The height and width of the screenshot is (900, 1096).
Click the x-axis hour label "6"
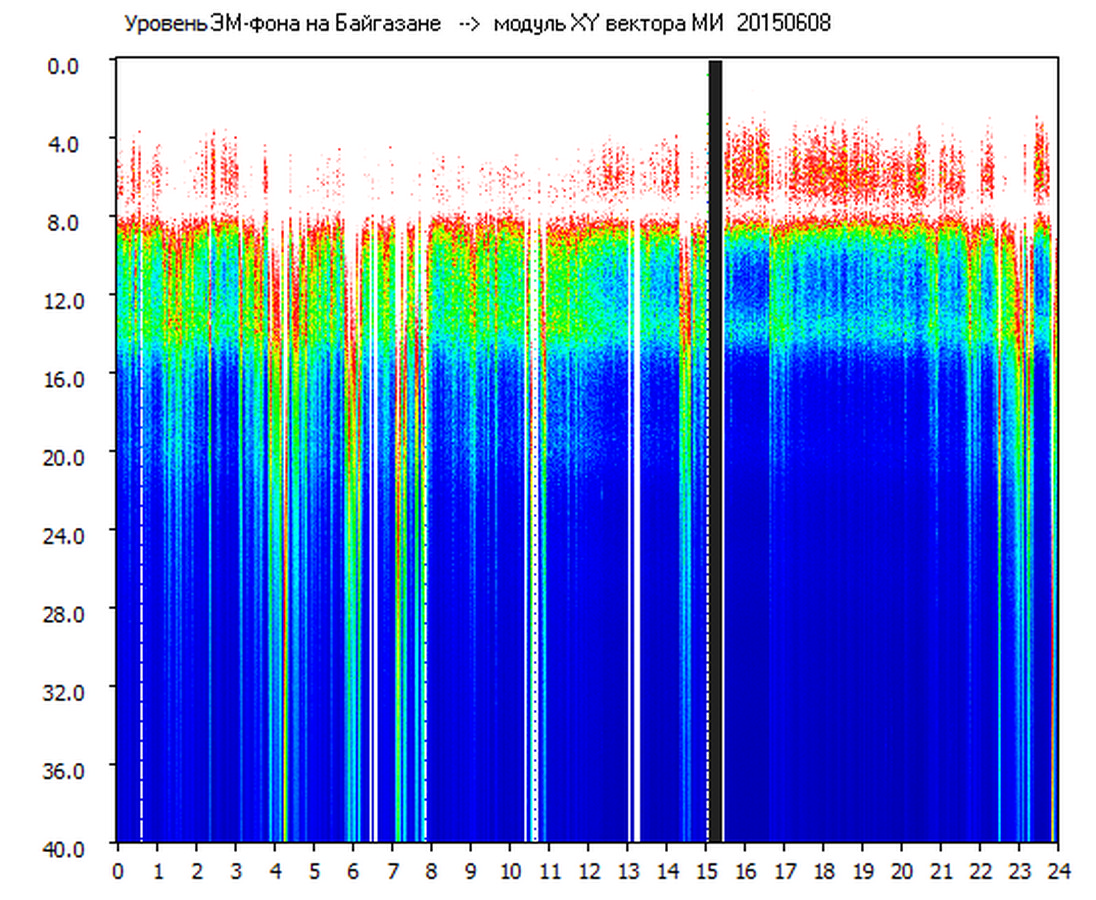coord(354,871)
